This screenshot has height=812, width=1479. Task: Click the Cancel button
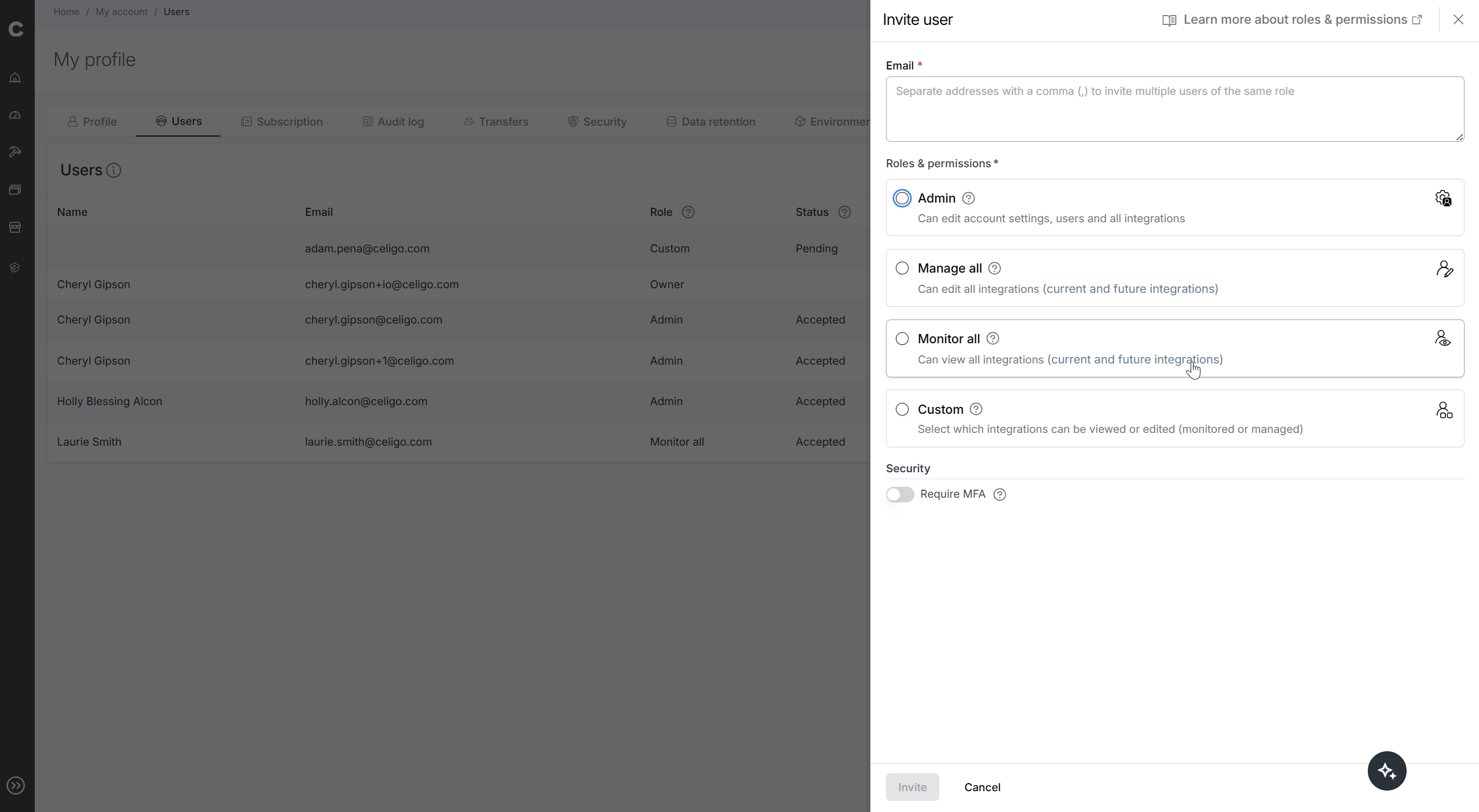982,787
